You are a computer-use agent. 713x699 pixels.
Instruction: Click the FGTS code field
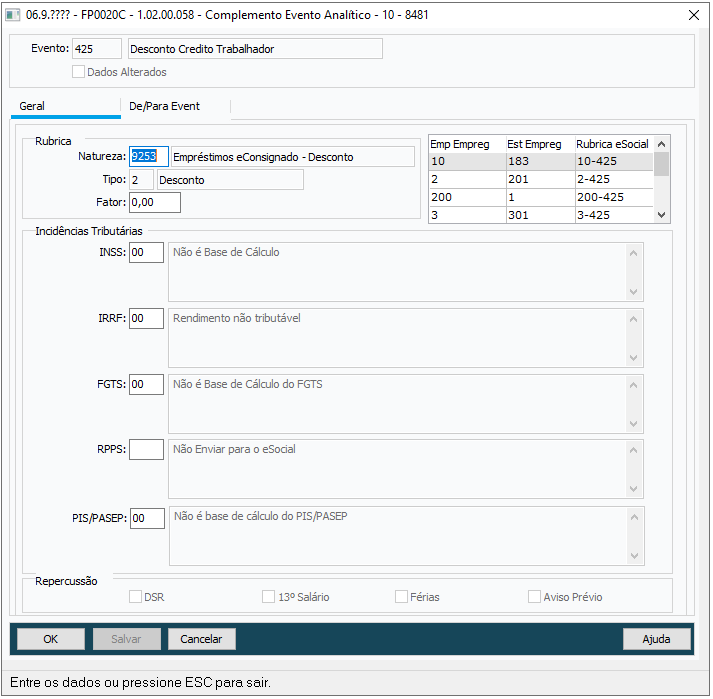pyautogui.click(x=146, y=384)
